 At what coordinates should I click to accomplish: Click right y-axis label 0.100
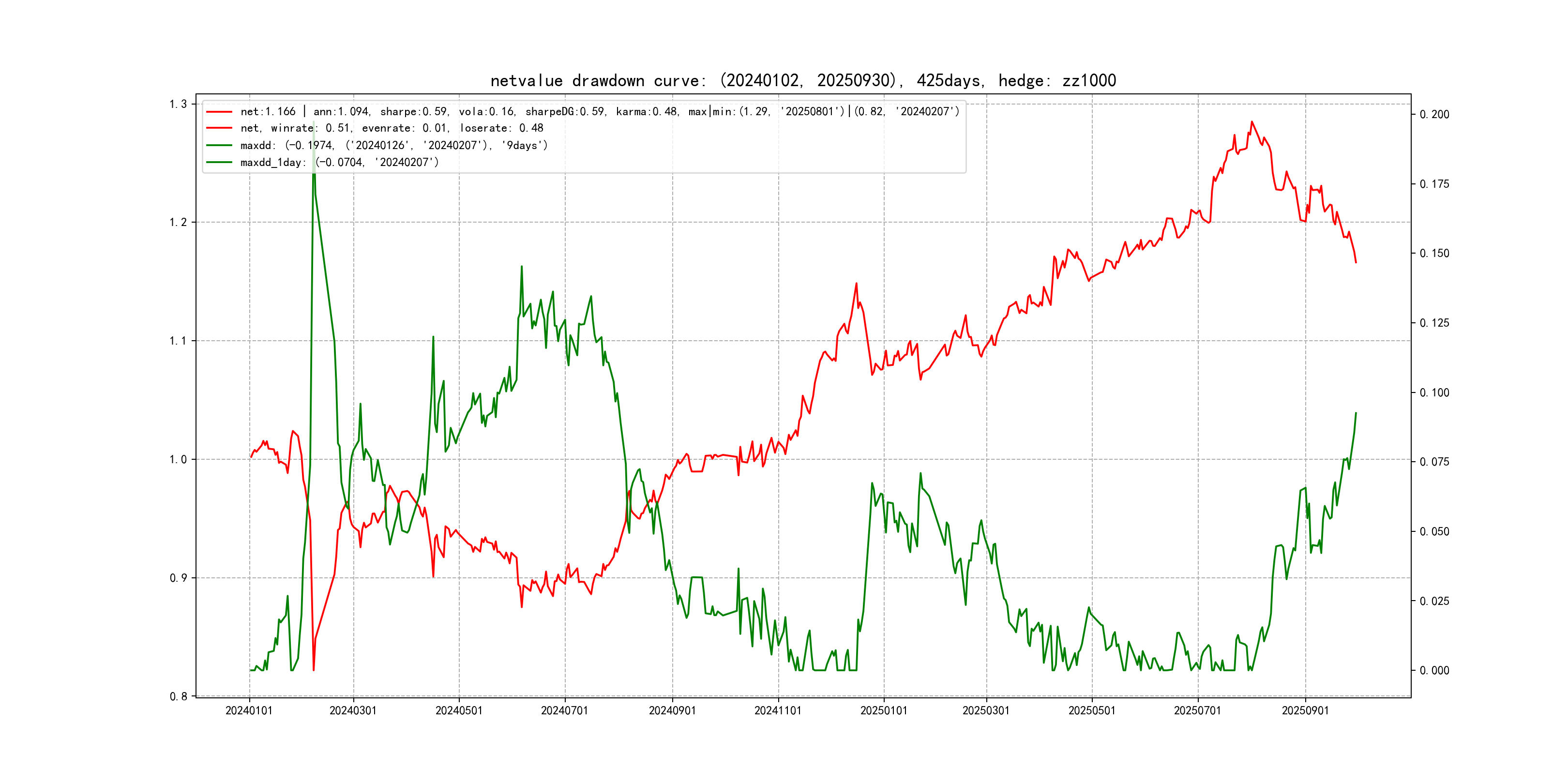click(1435, 392)
